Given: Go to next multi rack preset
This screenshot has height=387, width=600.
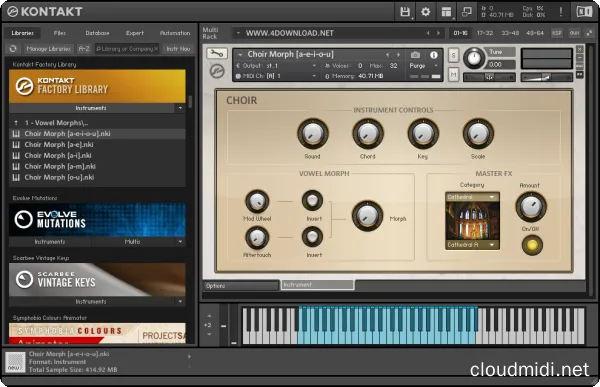Looking at the screenshot, I should coord(439,33).
